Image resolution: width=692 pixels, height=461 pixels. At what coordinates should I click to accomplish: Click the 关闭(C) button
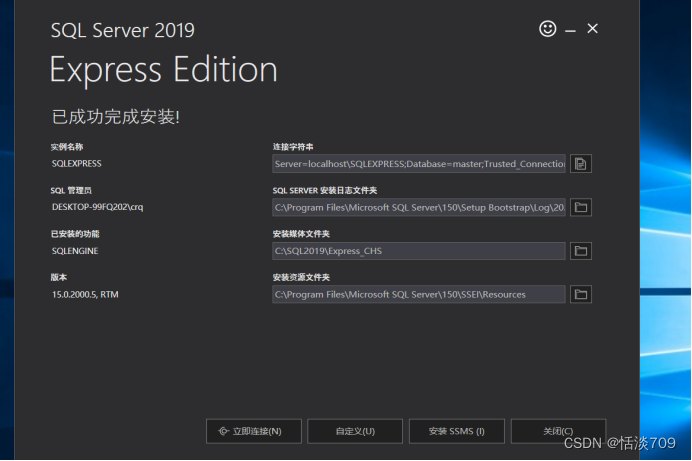pyautogui.click(x=558, y=431)
